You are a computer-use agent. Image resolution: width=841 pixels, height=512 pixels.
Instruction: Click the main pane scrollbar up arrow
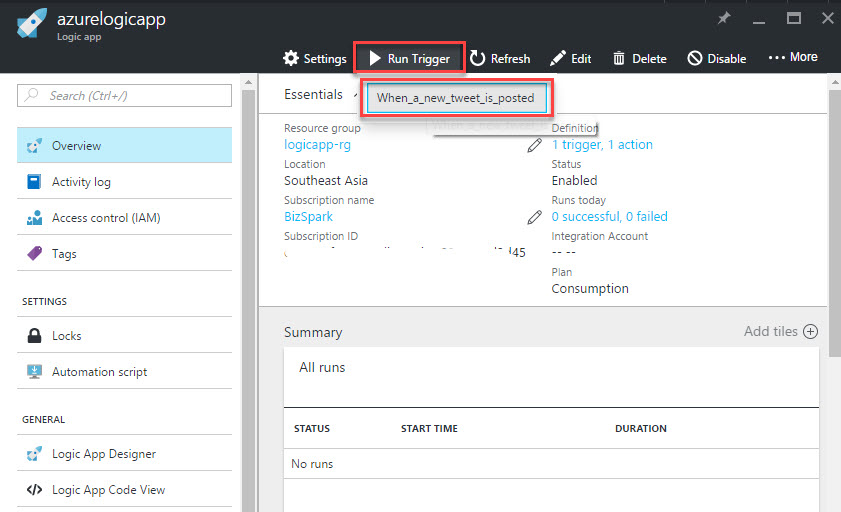[x=835, y=83]
